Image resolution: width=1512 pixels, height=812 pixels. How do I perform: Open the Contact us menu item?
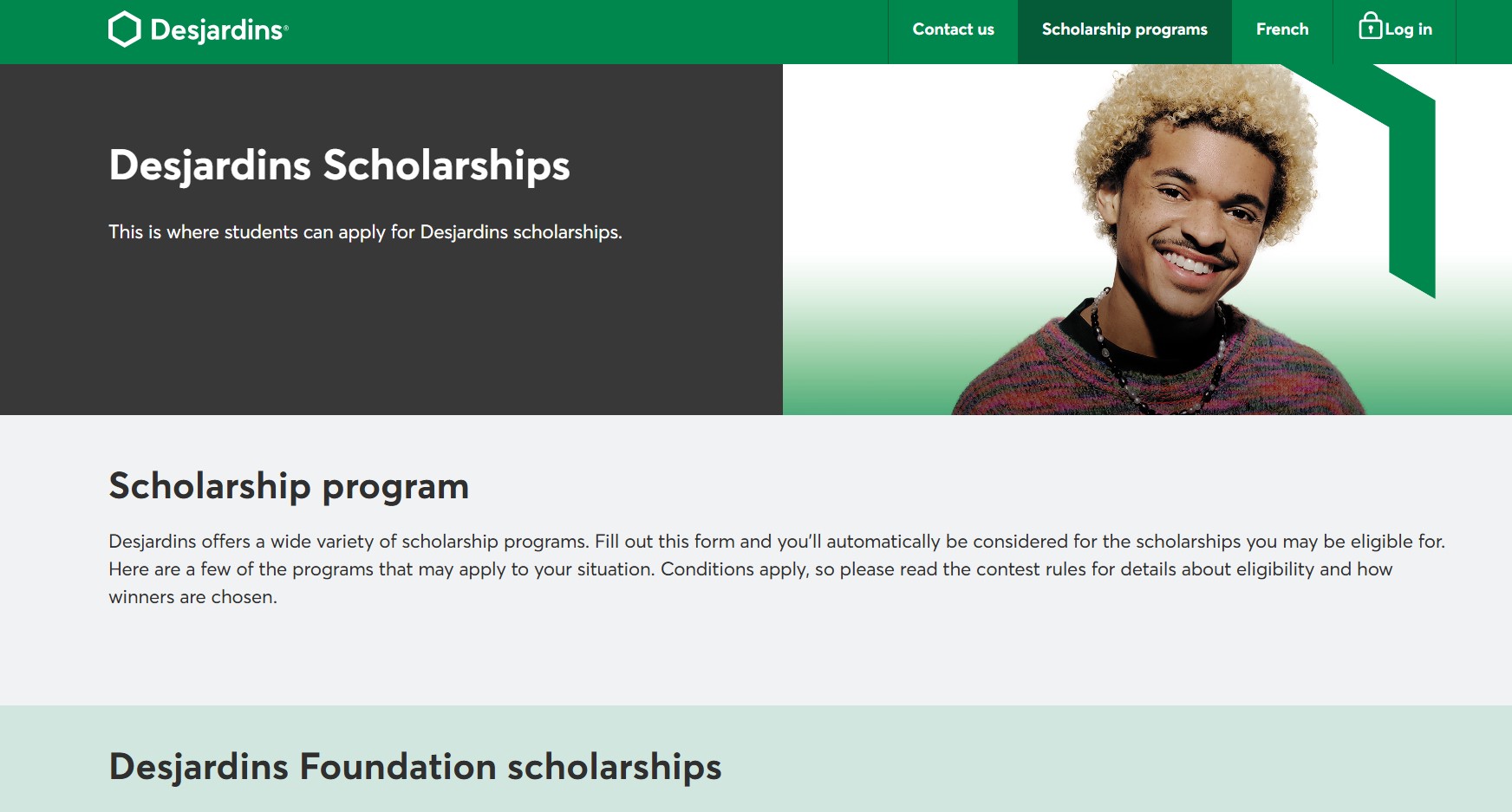pyautogui.click(x=953, y=29)
